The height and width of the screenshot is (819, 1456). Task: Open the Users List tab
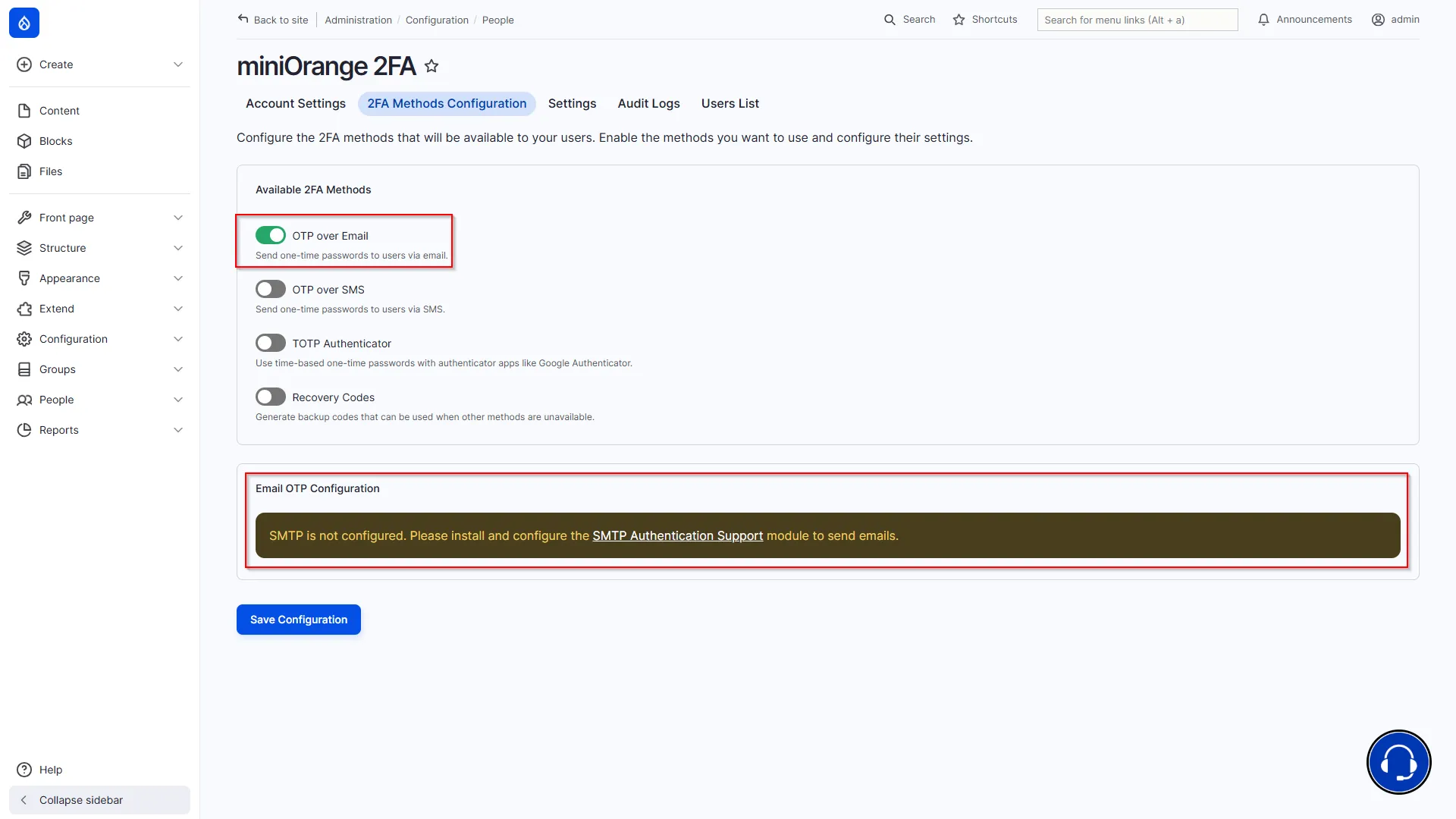click(x=730, y=103)
